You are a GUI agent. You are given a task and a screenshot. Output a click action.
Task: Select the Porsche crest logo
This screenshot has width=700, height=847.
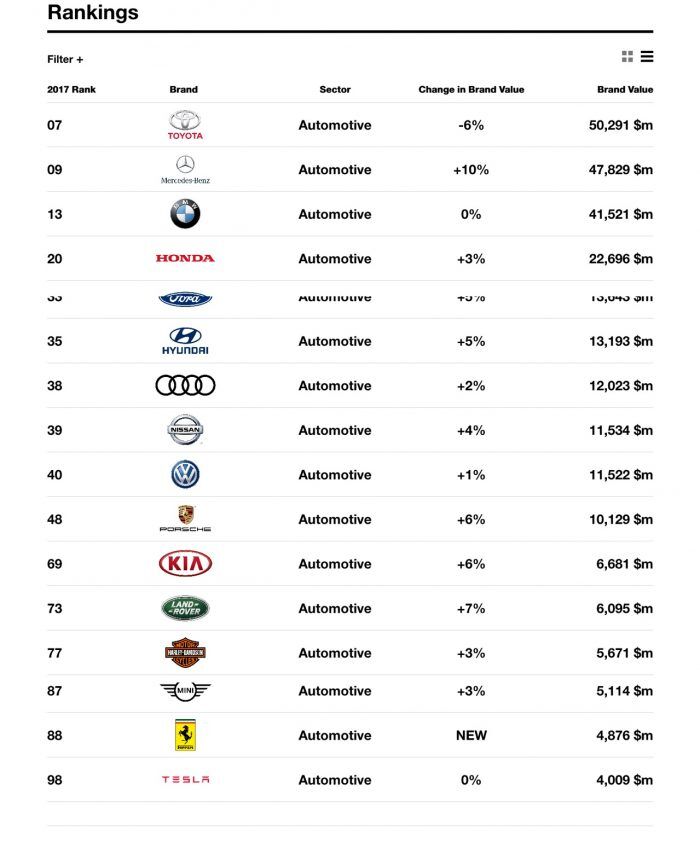[x=184, y=519]
